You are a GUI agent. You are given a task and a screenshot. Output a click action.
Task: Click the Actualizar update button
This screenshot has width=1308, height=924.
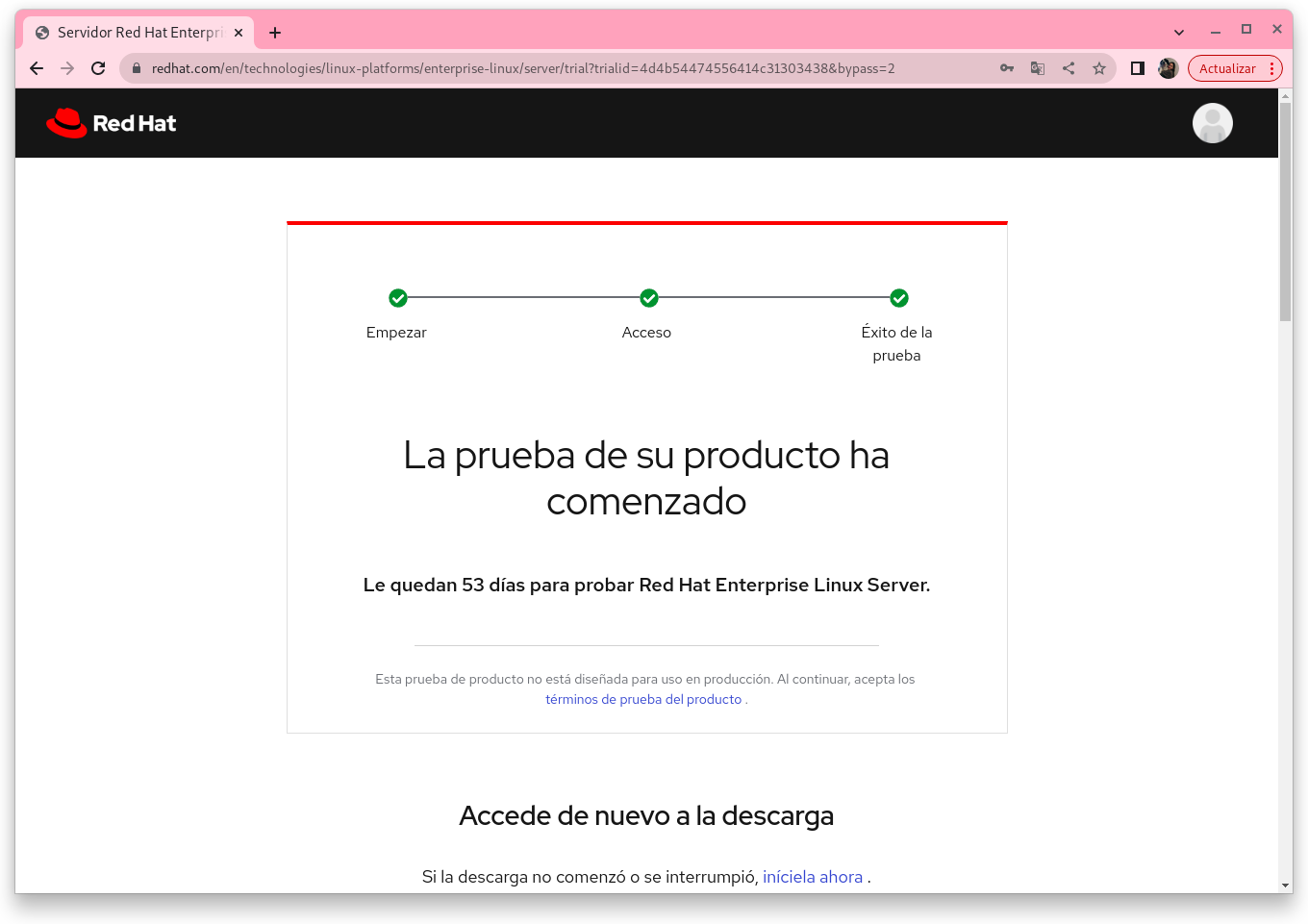[x=1226, y=68]
